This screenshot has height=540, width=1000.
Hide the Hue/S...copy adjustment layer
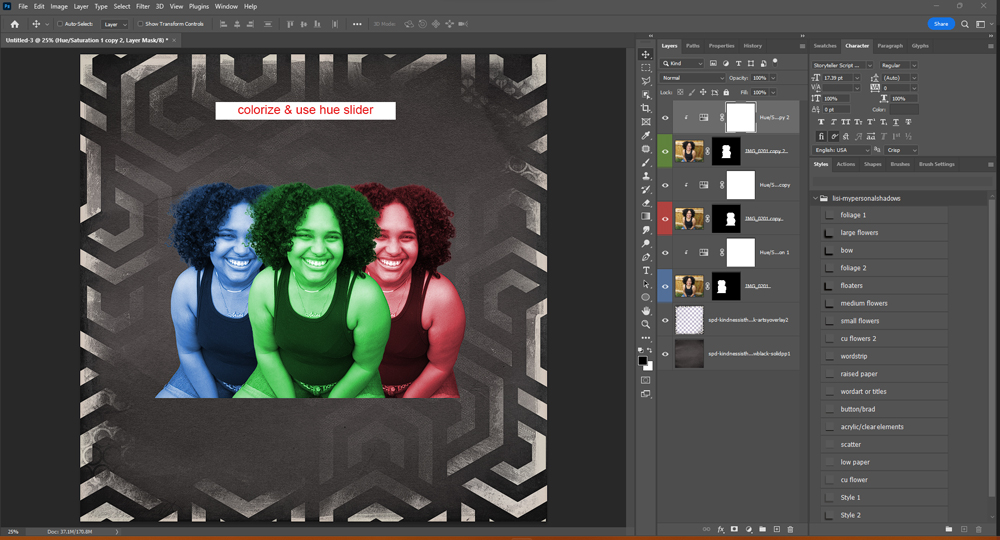[665, 186]
